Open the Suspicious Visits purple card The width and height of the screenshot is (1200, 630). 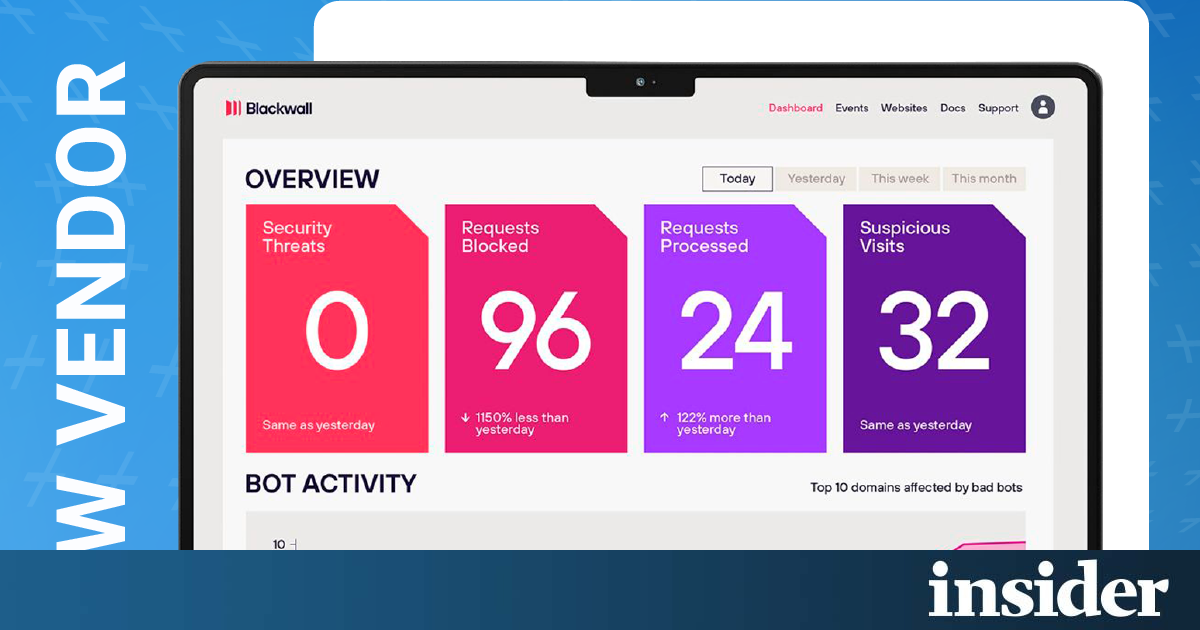934,328
